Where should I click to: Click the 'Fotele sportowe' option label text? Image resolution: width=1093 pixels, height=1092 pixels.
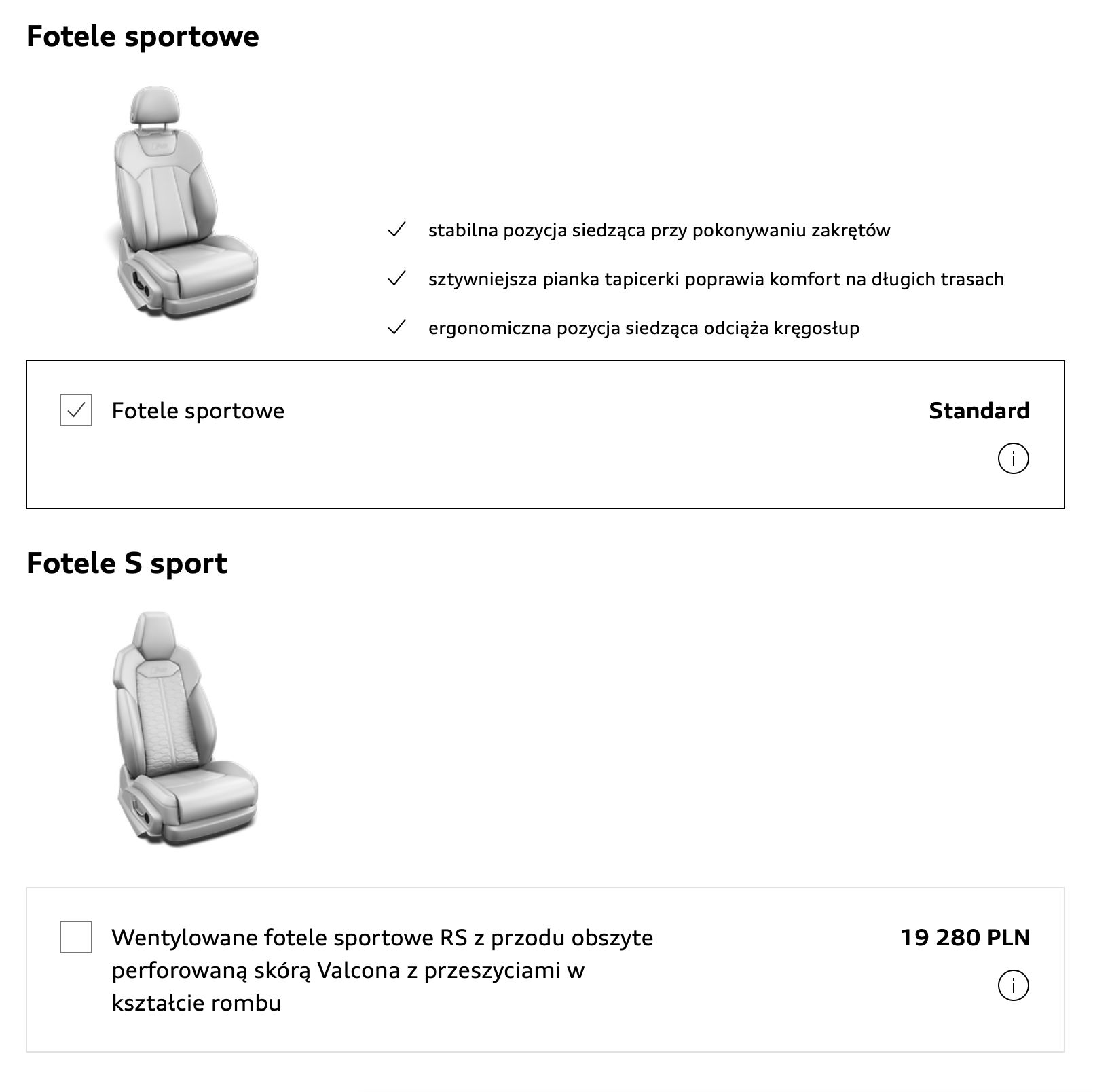[x=198, y=411]
